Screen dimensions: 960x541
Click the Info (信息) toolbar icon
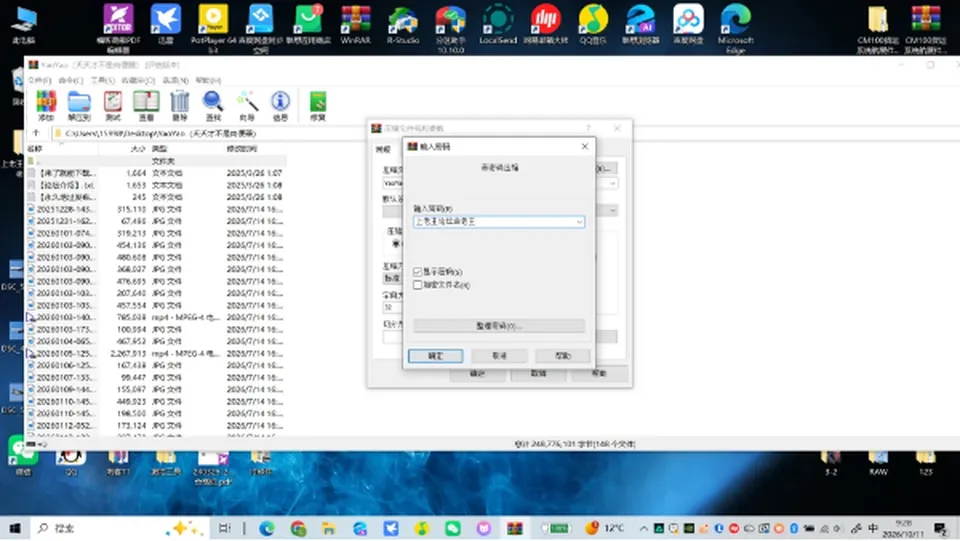pos(280,106)
